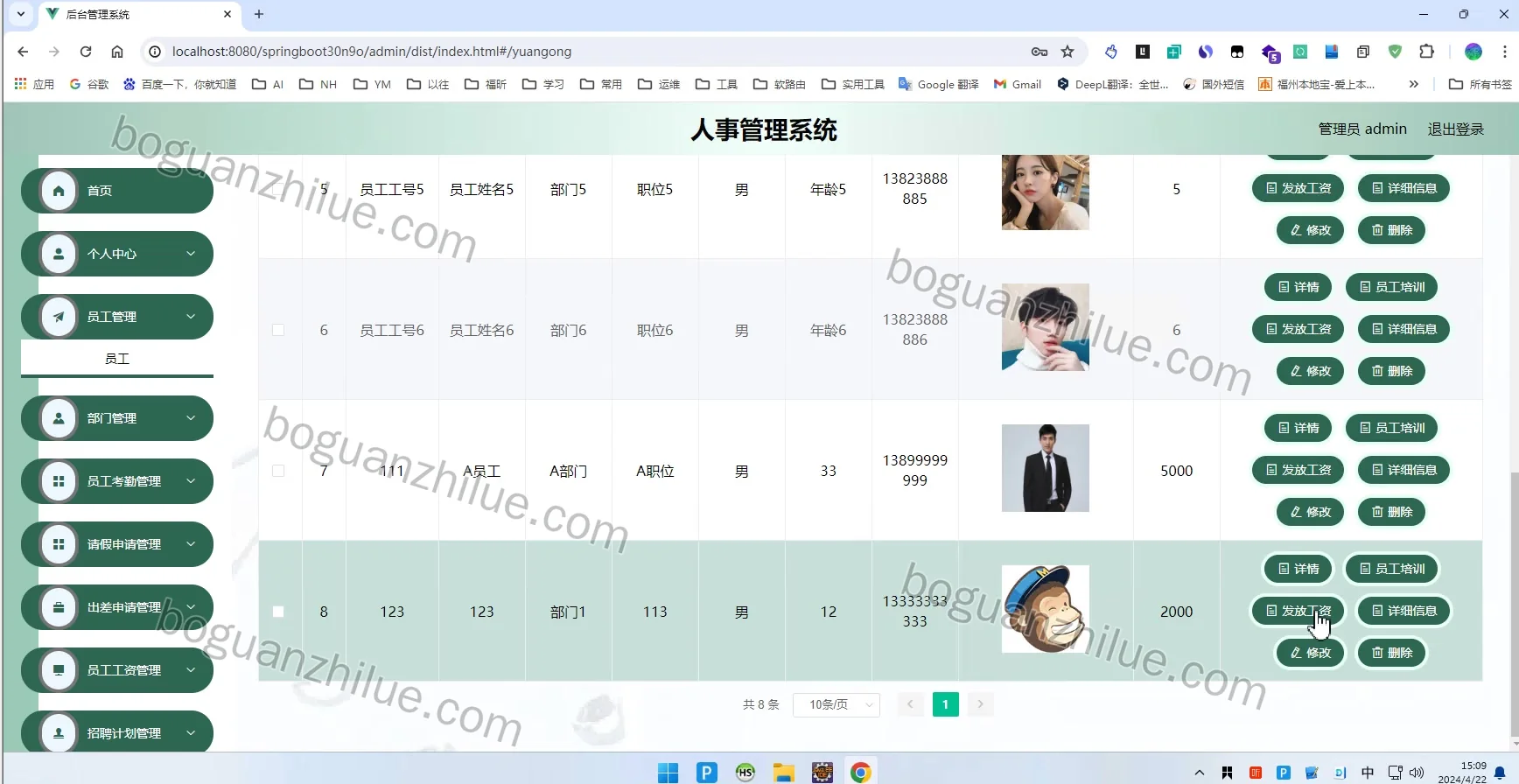Bookmark this page with the star icon
The height and width of the screenshot is (784, 1519).
[1067, 52]
